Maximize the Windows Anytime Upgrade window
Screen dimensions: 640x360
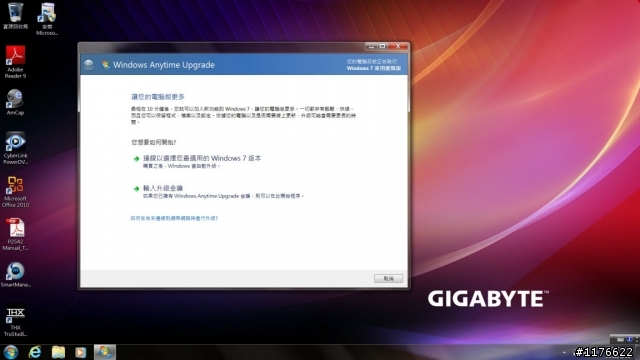tap(382, 47)
